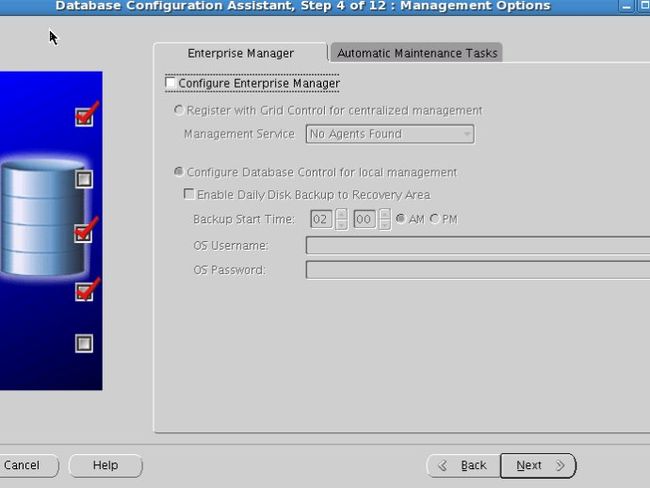Minimize the Database Configuration Assistant window
This screenshot has width=650, height=488.
pos(626,6)
